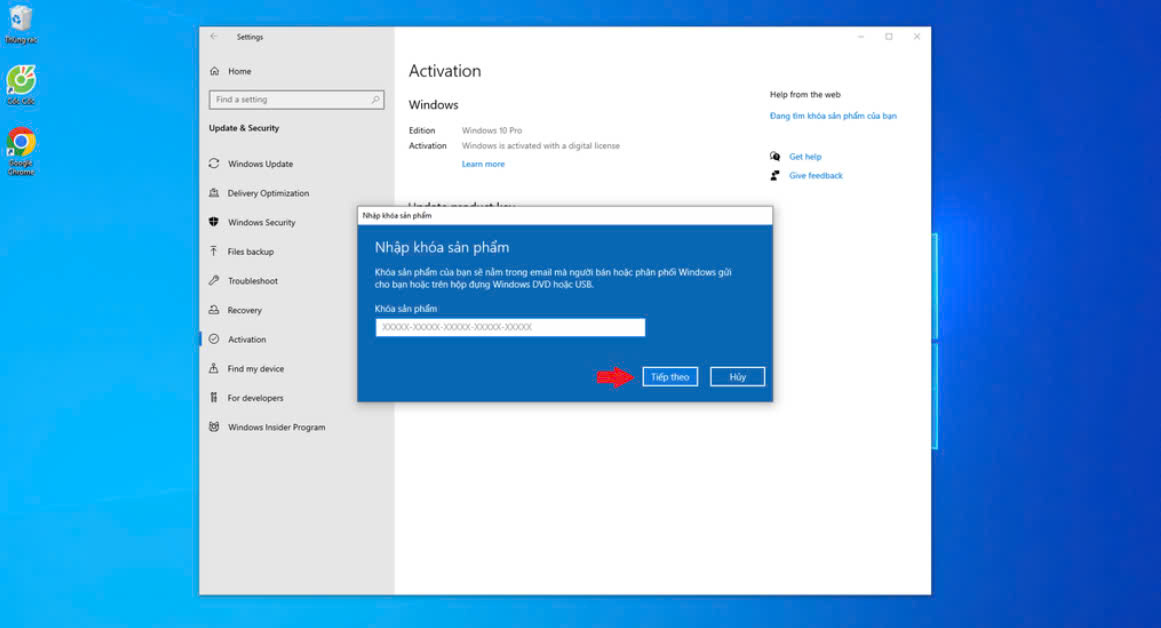Image resolution: width=1161 pixels, height=628 pixels.
Task: Open Windows Security section
Action: coord(261,222)
